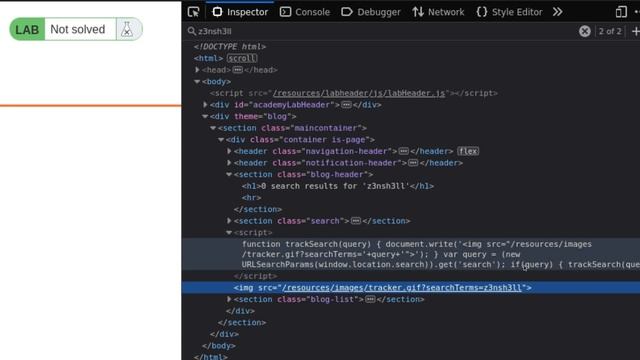The height and width of the screenshot is (360, 640).
Task: Click the scroll badge on html
Action: pyautogui.click(x=242, y=58)
